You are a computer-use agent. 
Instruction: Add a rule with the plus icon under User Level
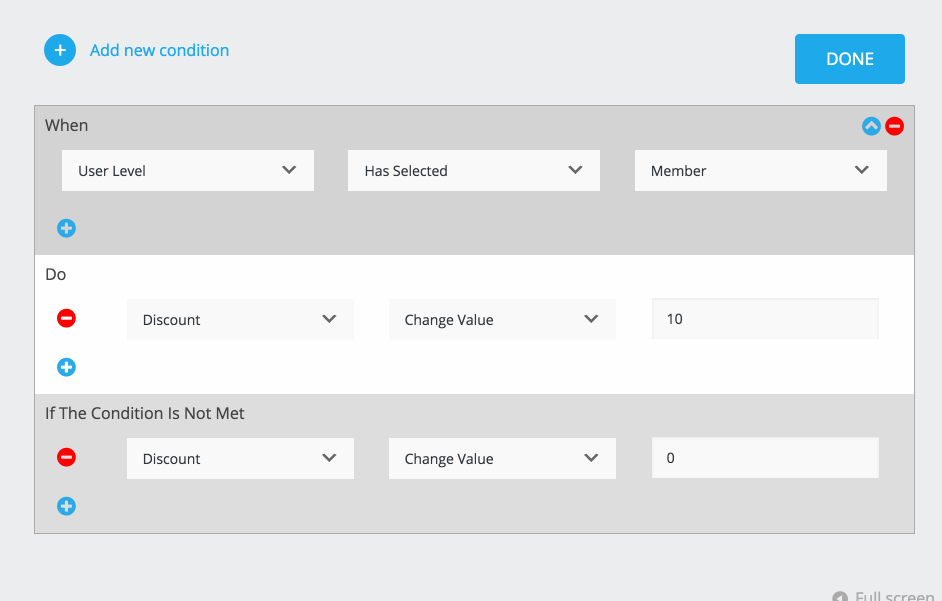66,228
